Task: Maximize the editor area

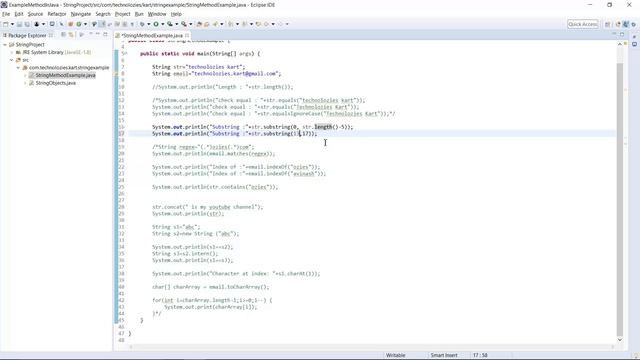Action: pyautogui.click(x=622, y=35)
